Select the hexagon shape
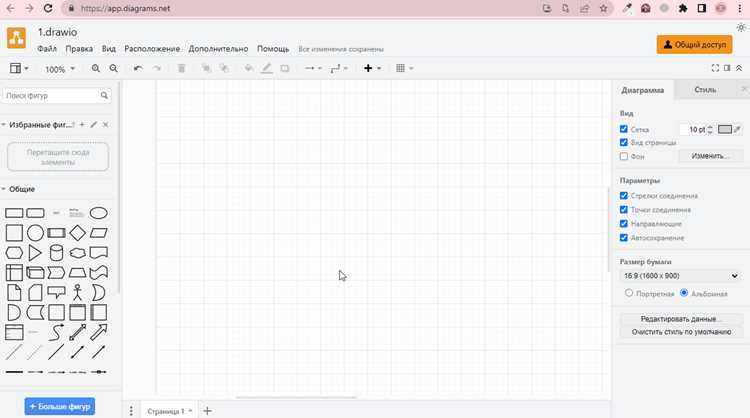 point(14,253)
